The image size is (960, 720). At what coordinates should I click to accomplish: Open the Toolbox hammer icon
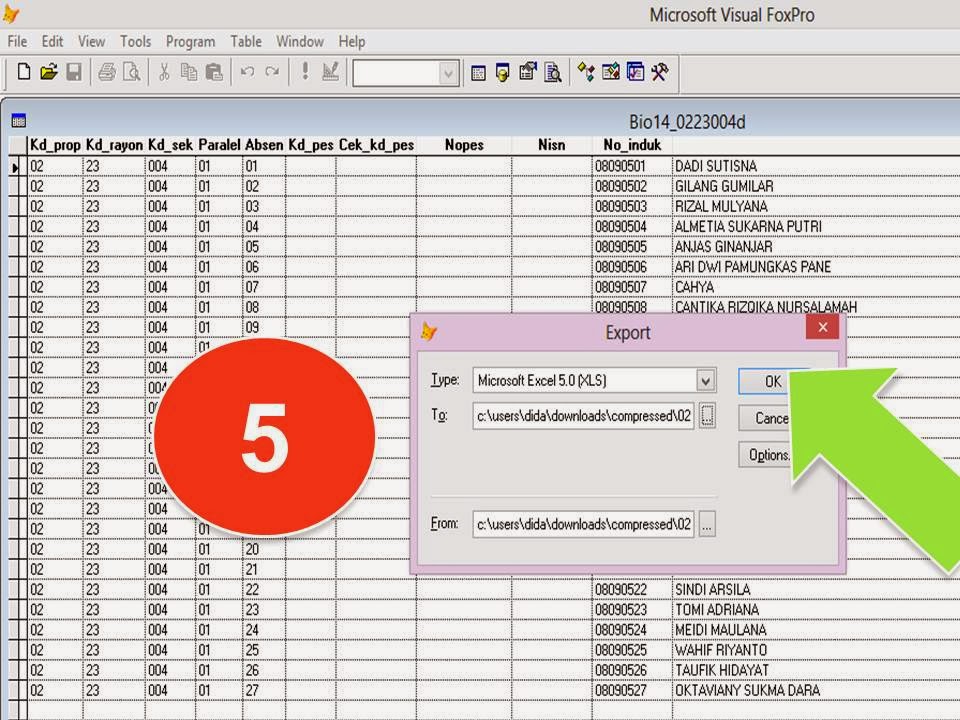pos(659,72)
